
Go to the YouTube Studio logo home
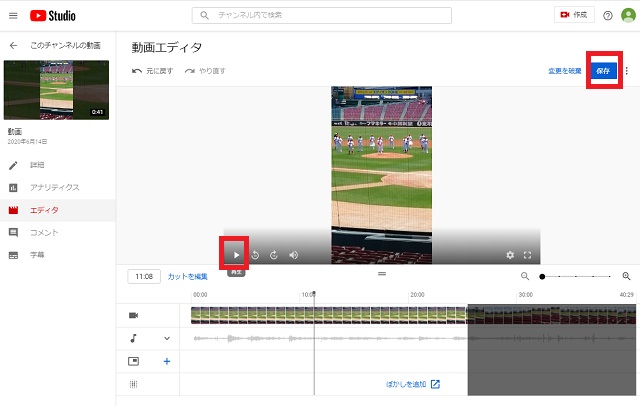click(53, 16)
